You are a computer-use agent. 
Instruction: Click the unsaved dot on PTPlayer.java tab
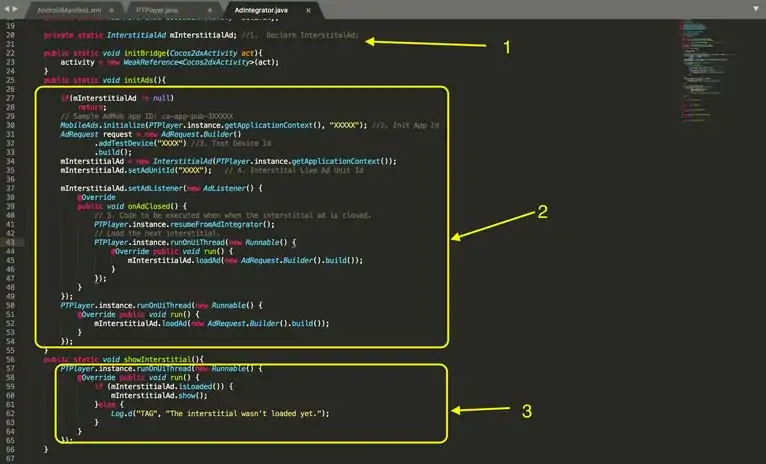210,10
